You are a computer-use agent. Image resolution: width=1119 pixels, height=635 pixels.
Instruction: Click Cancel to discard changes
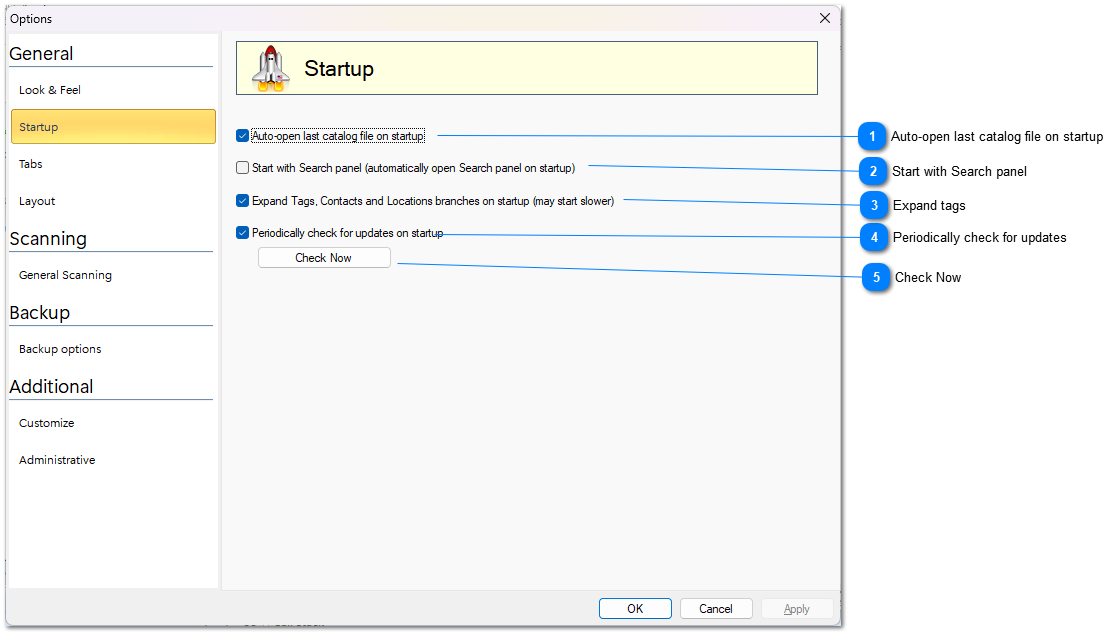(716, 608)
